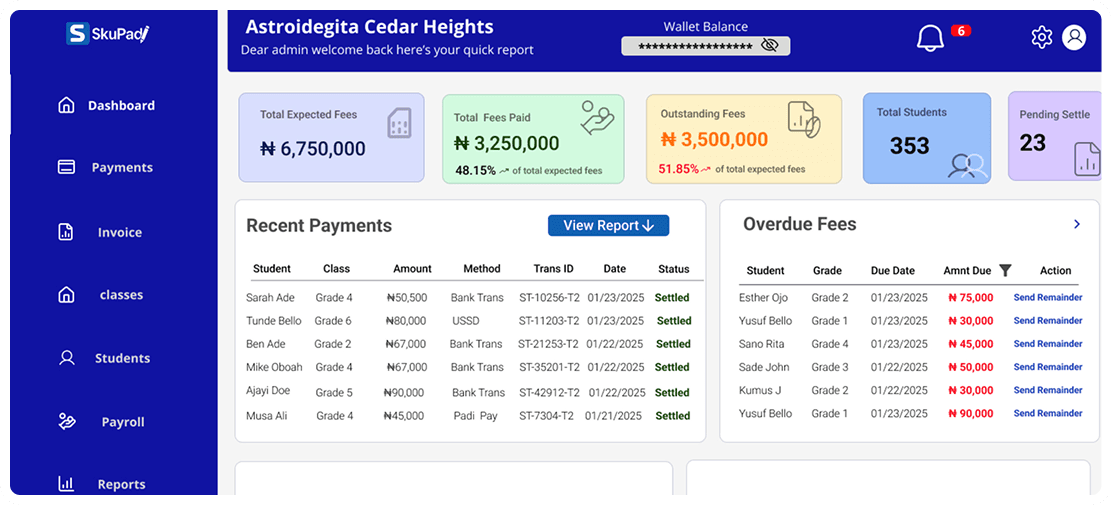Image resolution: width=1112 pixels, height=505 pixels.
Task: Click transaction ID ST-10256-T2
Action: pyautogui.click(x=549, y=298)
